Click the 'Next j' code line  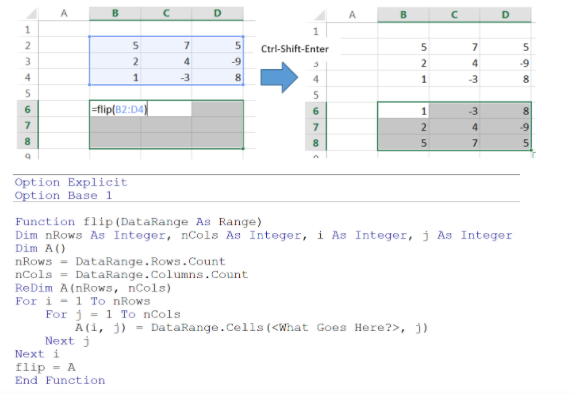[67, 341]
